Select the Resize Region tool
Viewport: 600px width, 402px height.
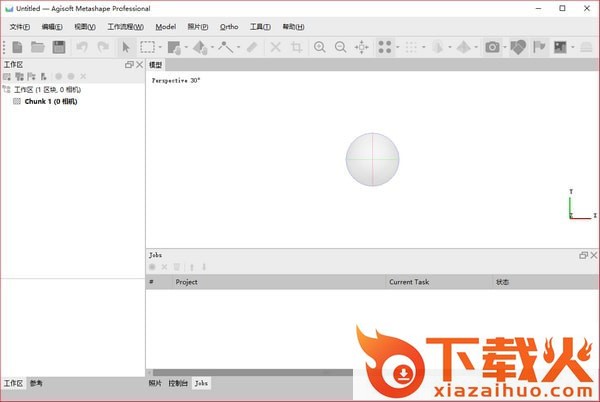point(174,47)
